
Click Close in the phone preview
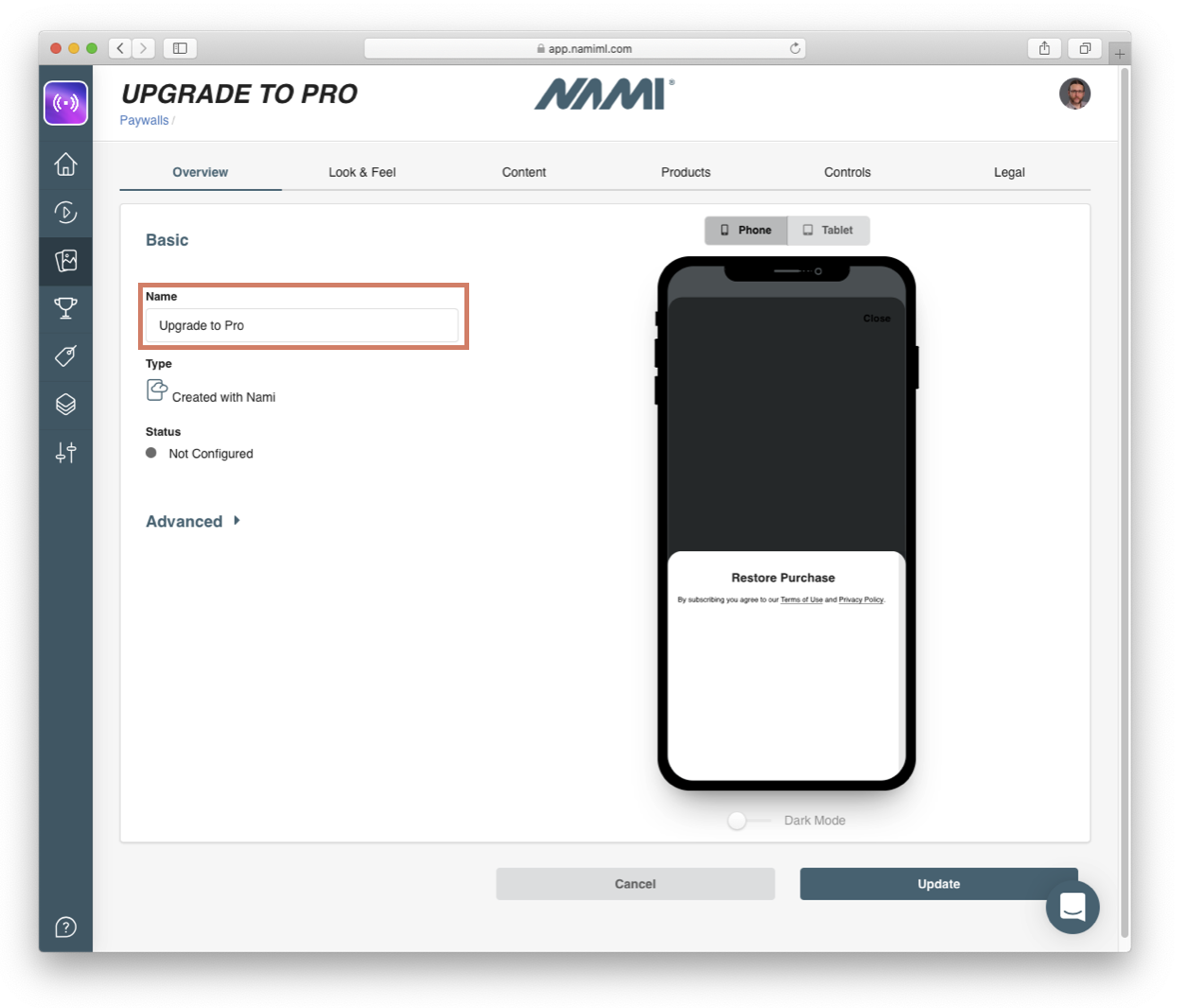click(x=877, y=319)
